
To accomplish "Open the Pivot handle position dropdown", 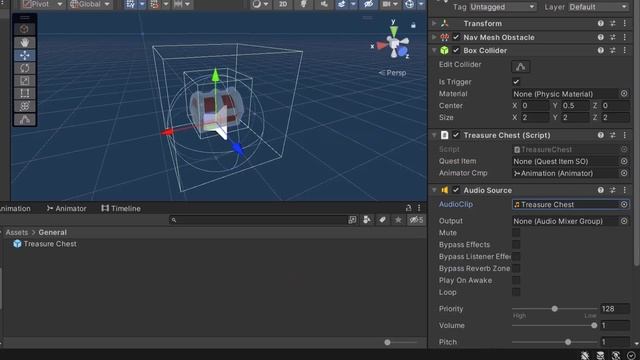I will (42, 4).
